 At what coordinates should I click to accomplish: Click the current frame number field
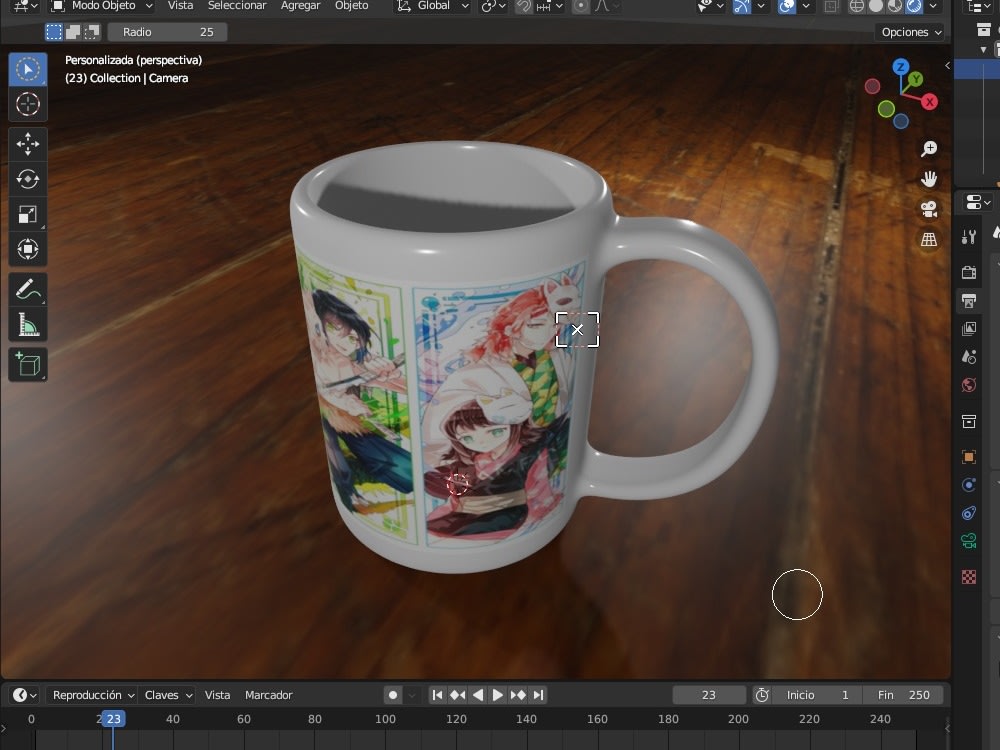point(709,694)
